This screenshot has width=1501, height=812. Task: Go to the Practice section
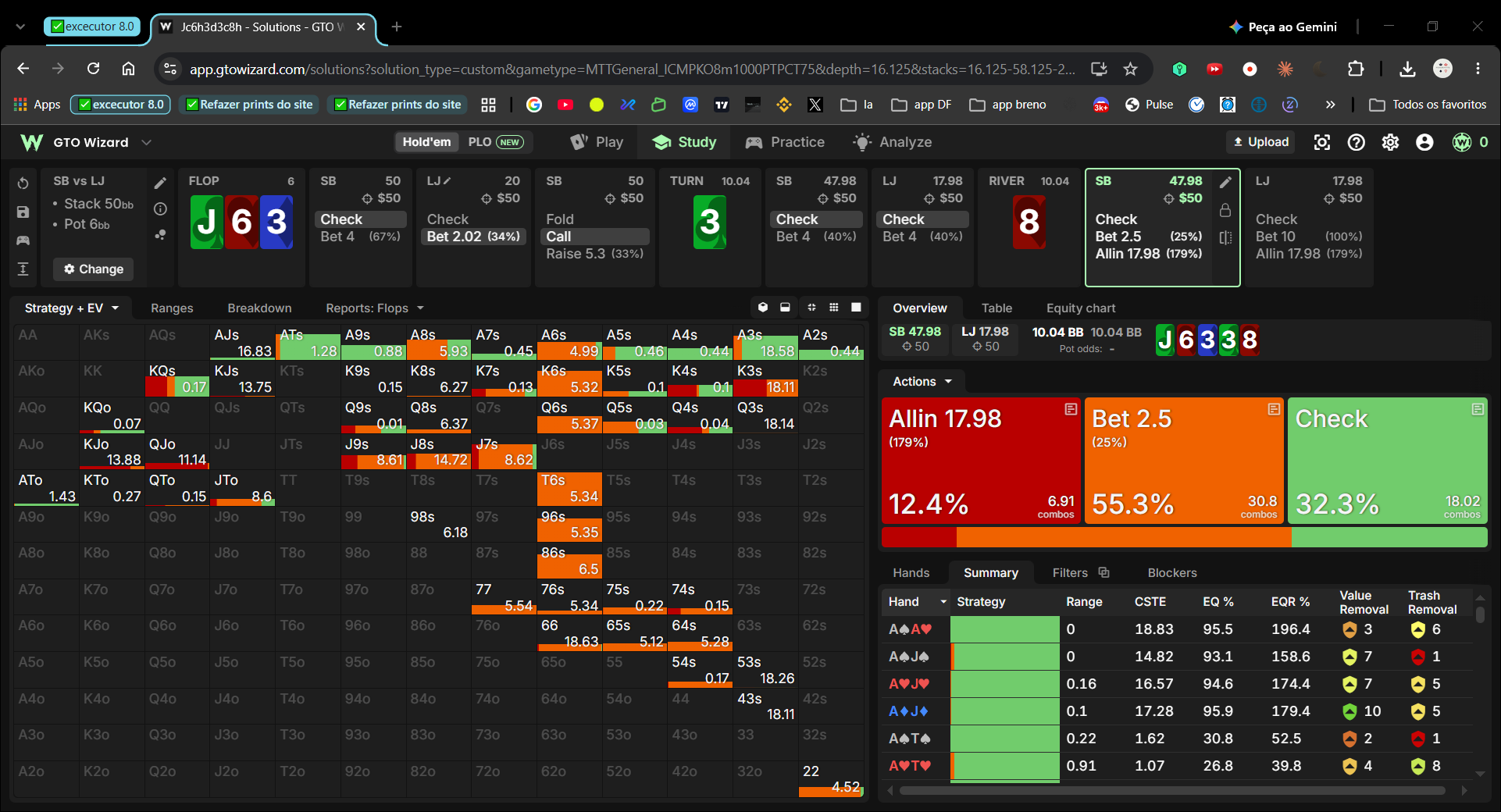click(x=786, y=142)
